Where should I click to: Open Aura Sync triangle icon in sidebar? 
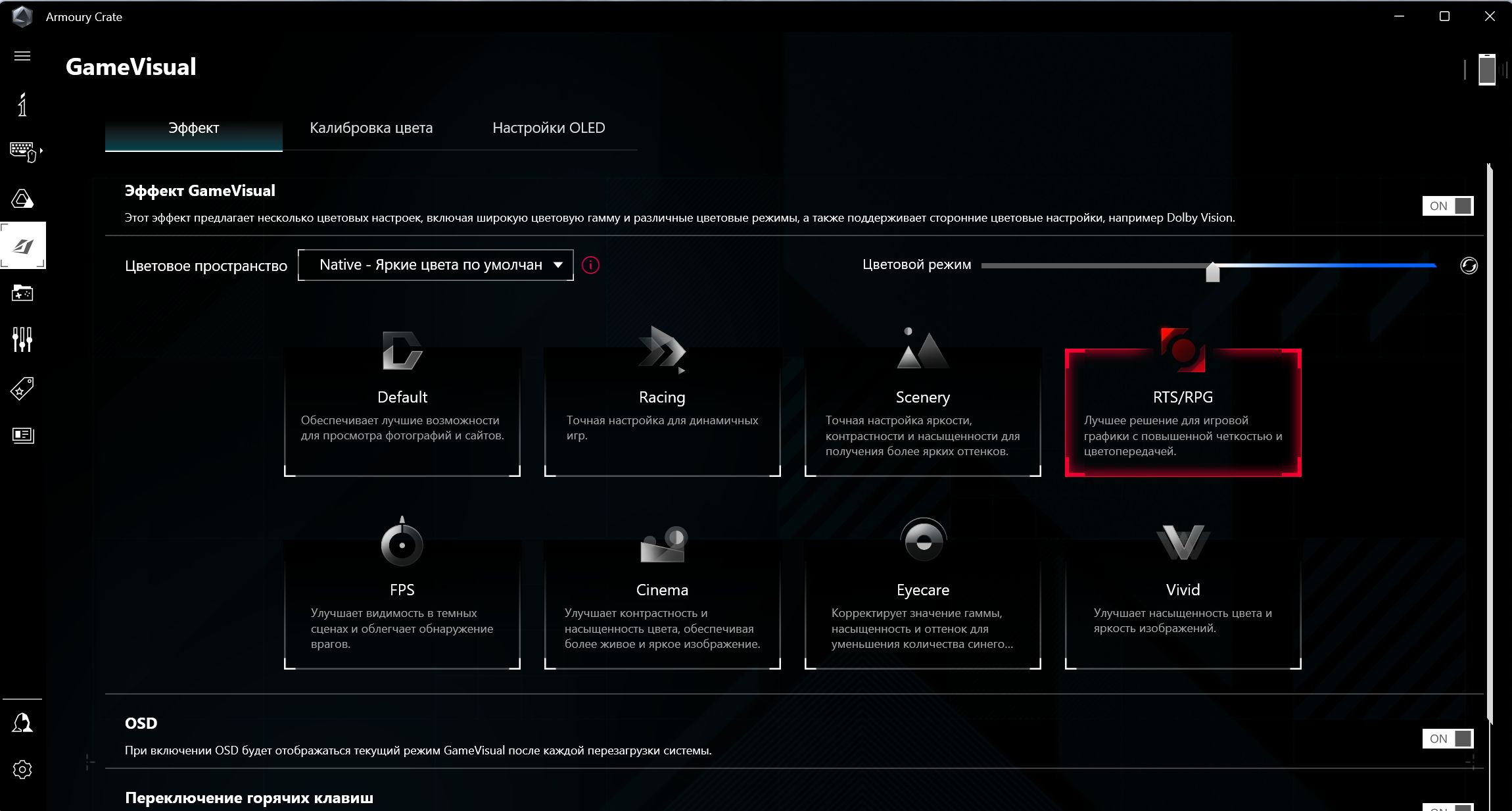click(22, 199)
